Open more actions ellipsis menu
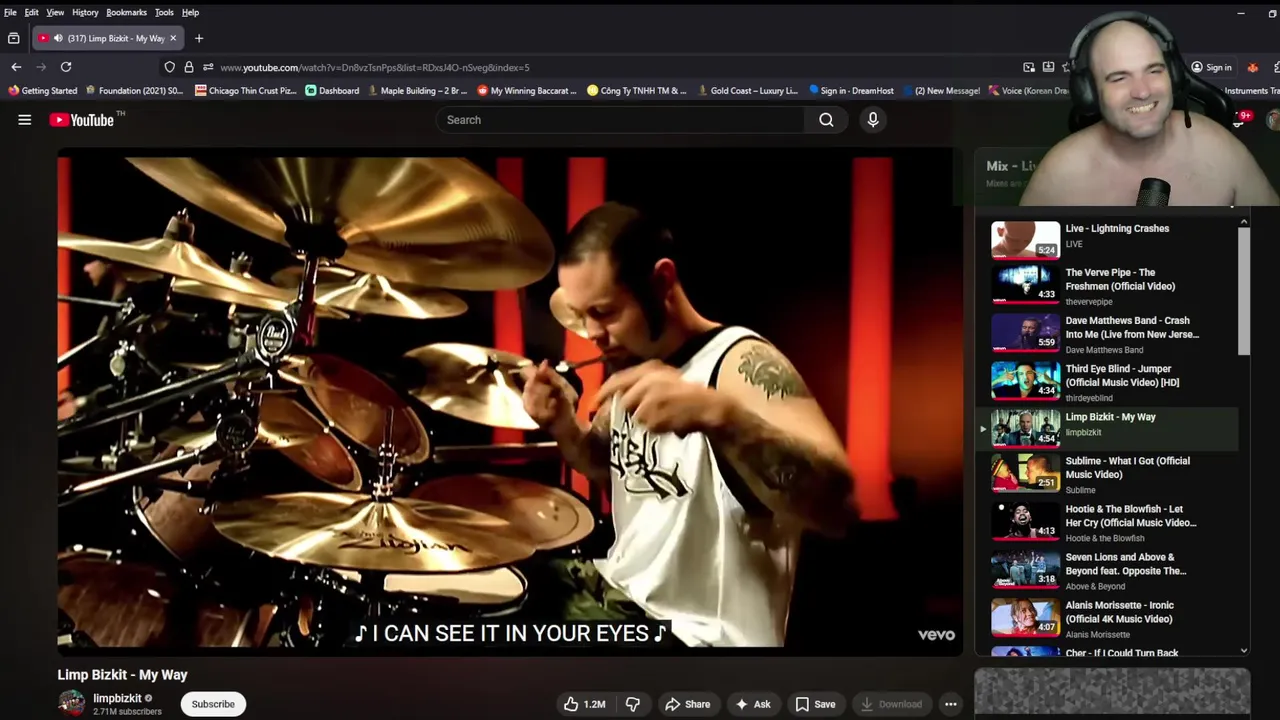 click(x=951, y=704)
